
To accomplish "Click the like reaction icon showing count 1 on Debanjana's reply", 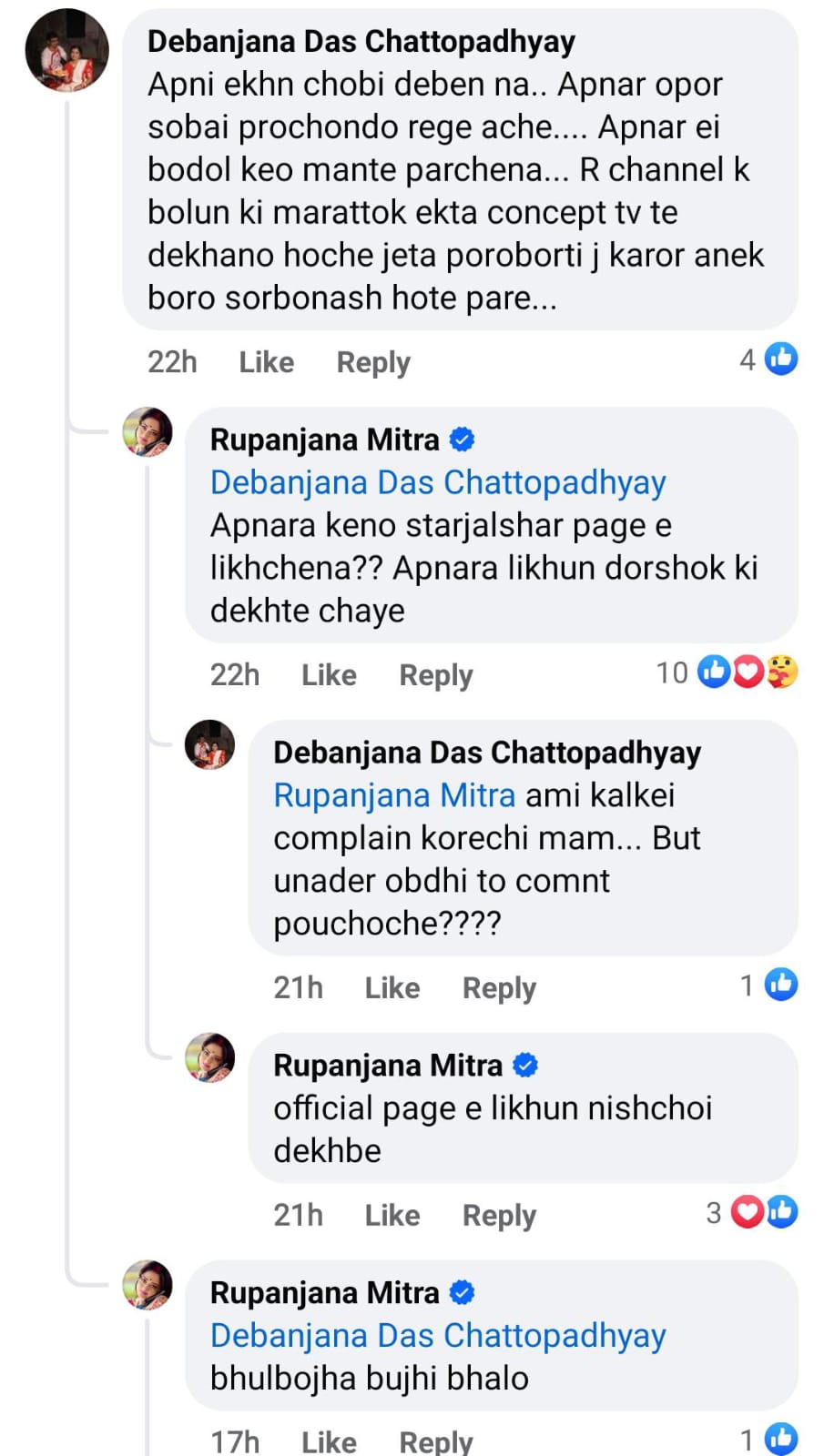I will tap(781, 985).
